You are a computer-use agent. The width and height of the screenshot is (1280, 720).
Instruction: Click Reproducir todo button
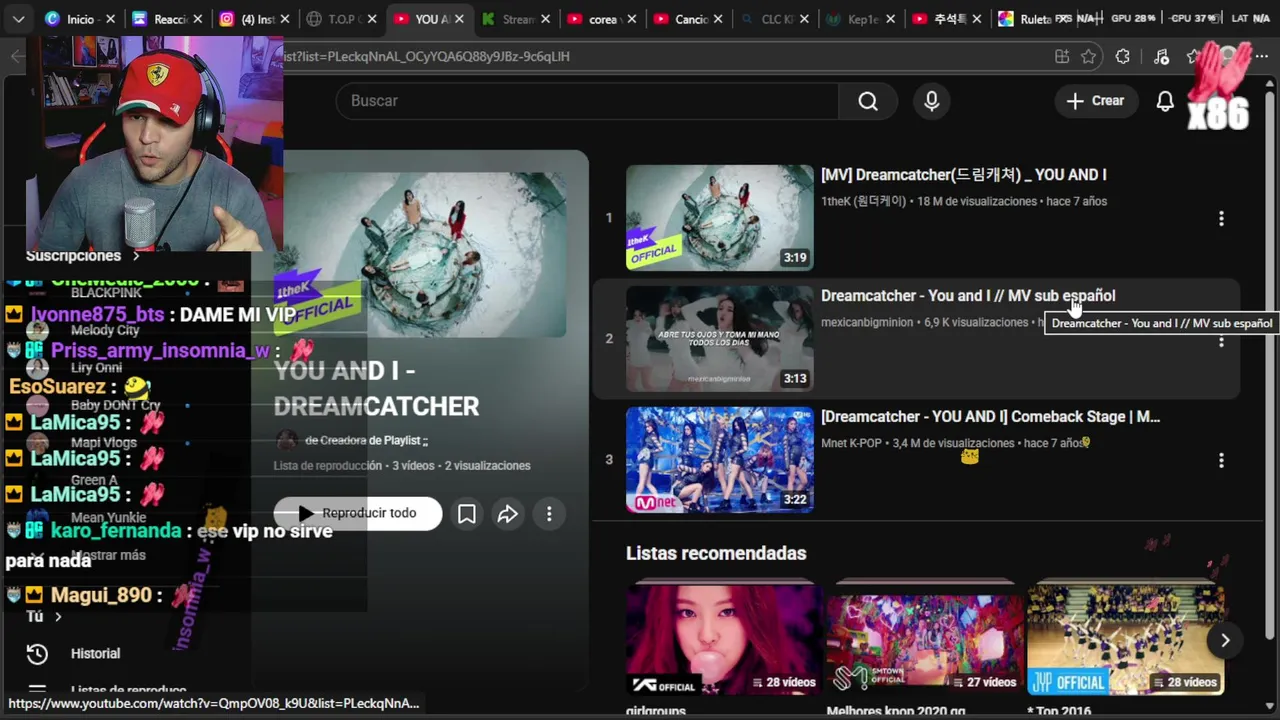[358, 513]
